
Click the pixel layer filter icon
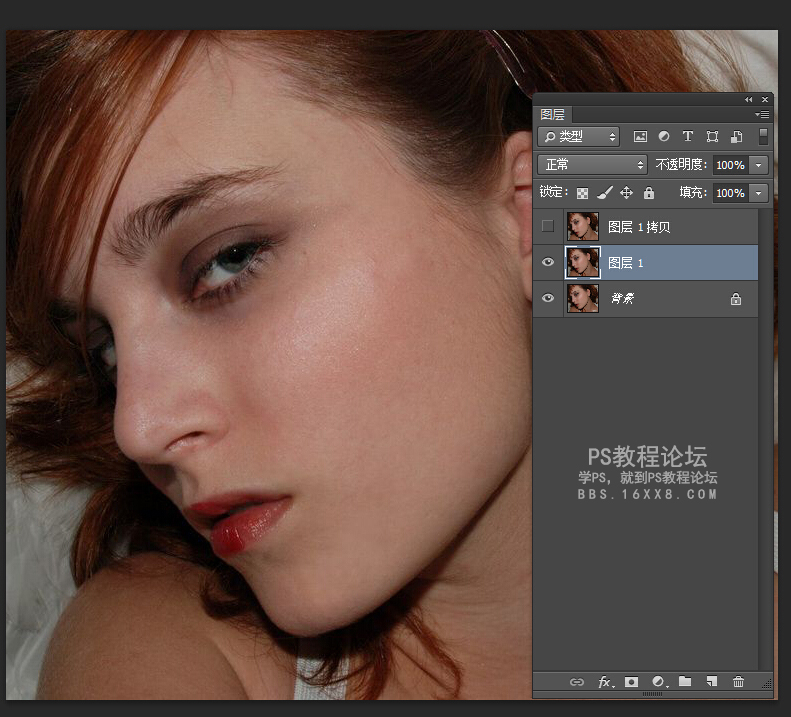point(640,137)
